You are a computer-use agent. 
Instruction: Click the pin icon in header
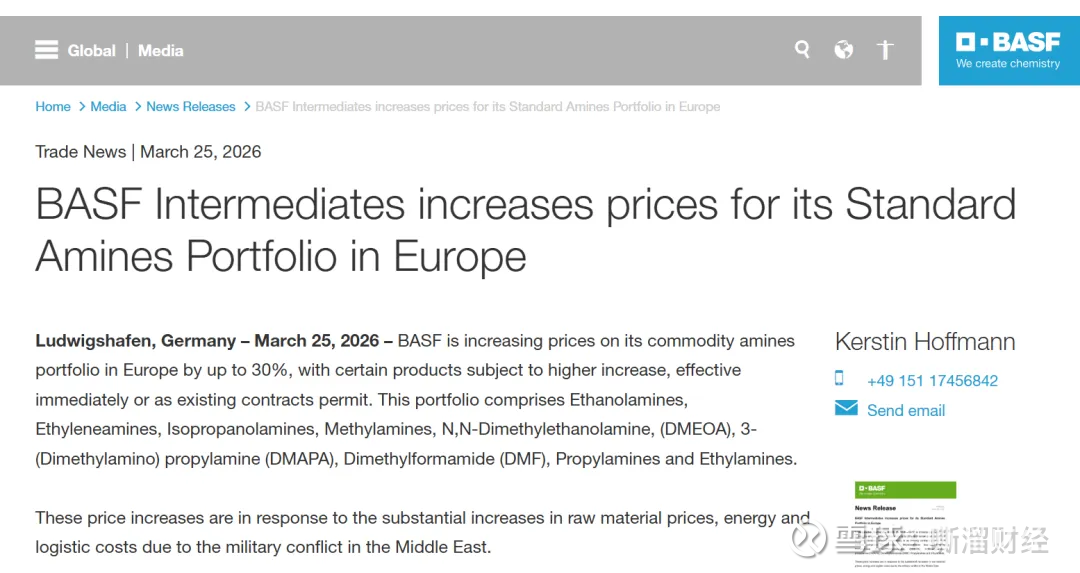pos(885,50)
